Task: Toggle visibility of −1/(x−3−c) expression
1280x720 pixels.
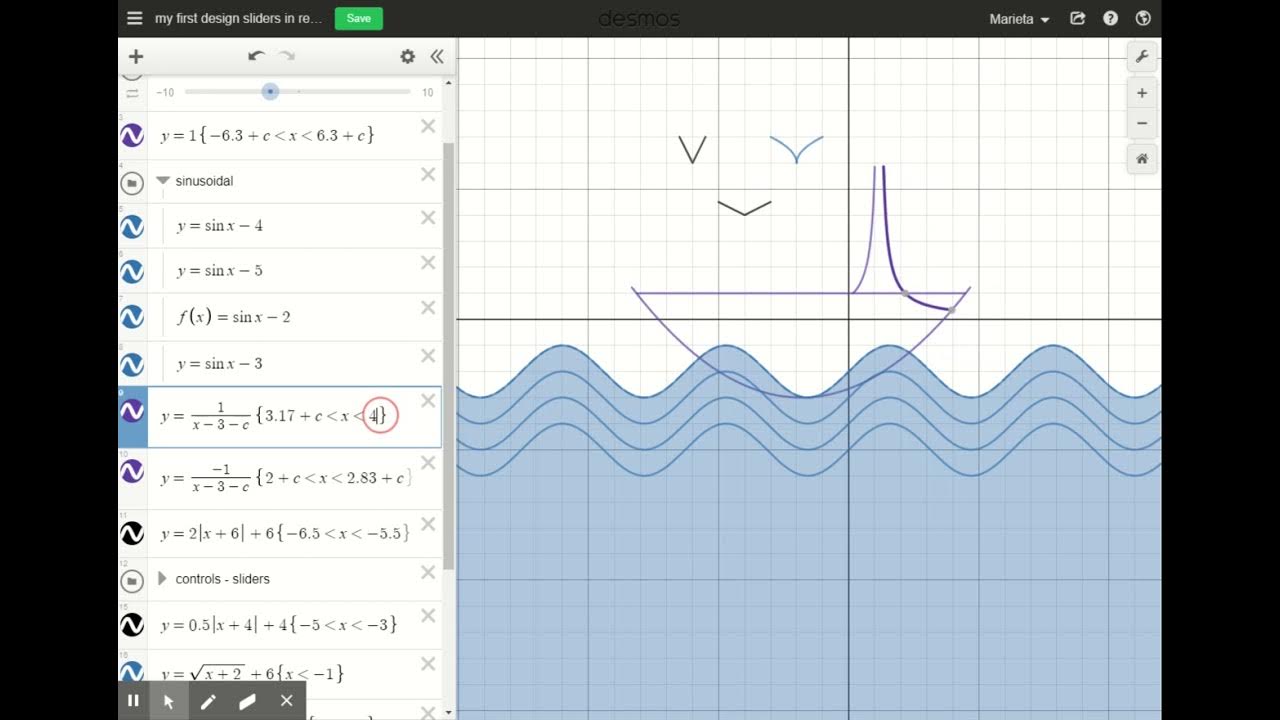Action: (x=132, y=471)
